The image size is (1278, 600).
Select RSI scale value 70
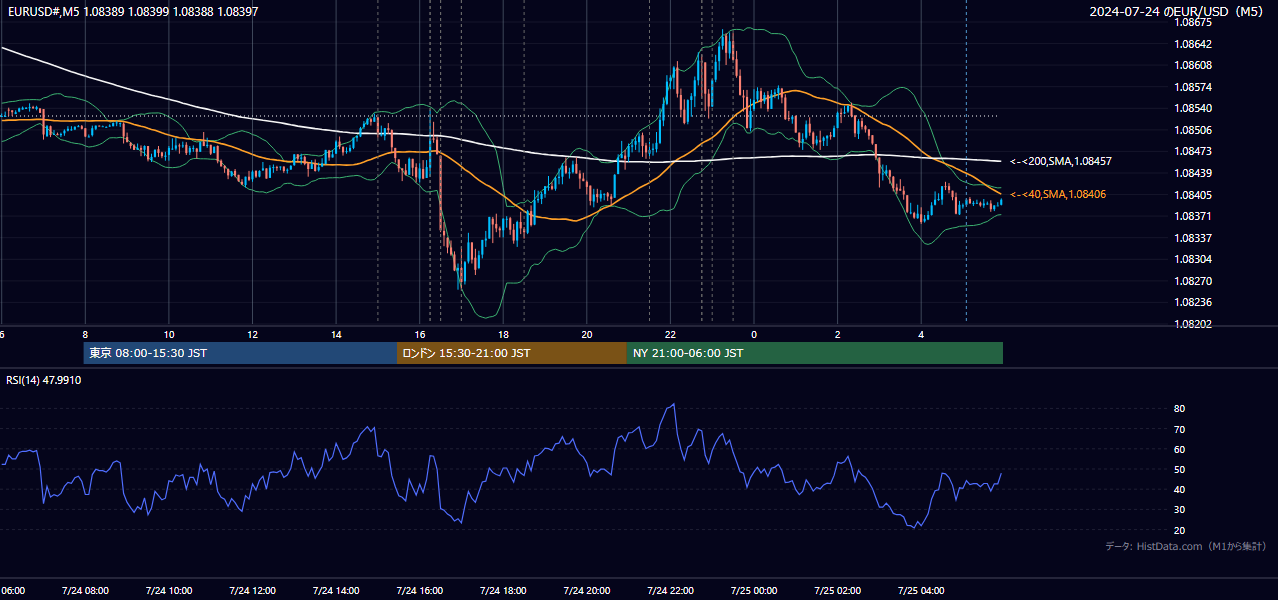coord(1180,429)
